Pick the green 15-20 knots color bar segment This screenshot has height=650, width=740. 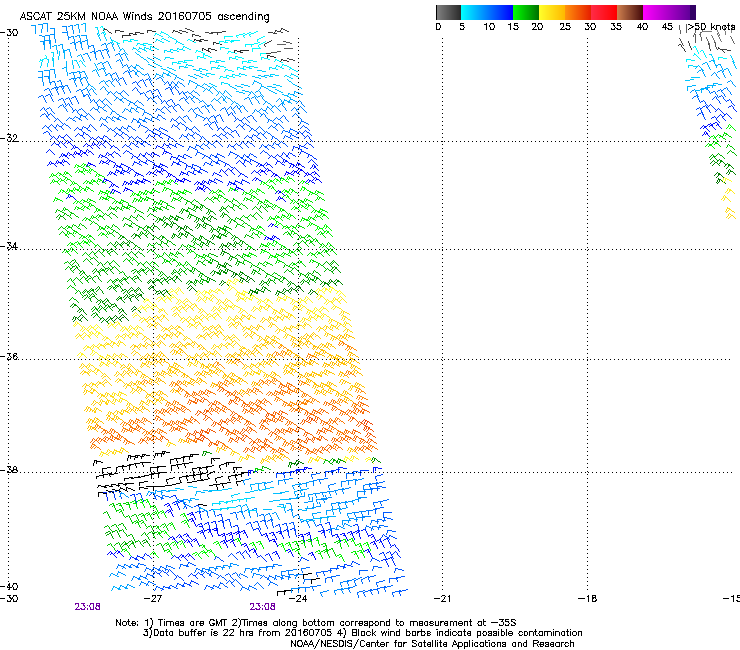click(x=526, y=12)
